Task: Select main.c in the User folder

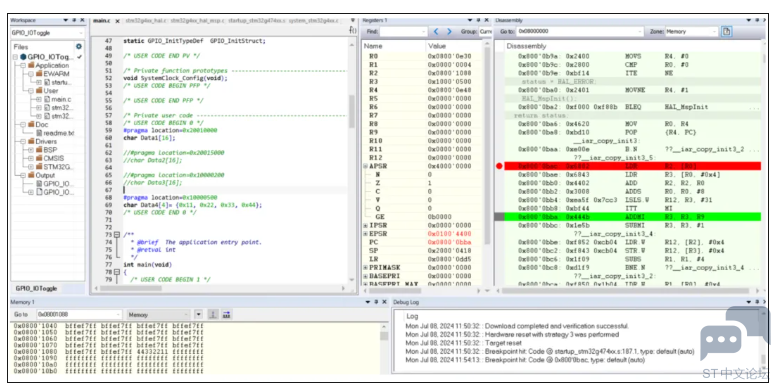Action: click(x=61, y=99)
